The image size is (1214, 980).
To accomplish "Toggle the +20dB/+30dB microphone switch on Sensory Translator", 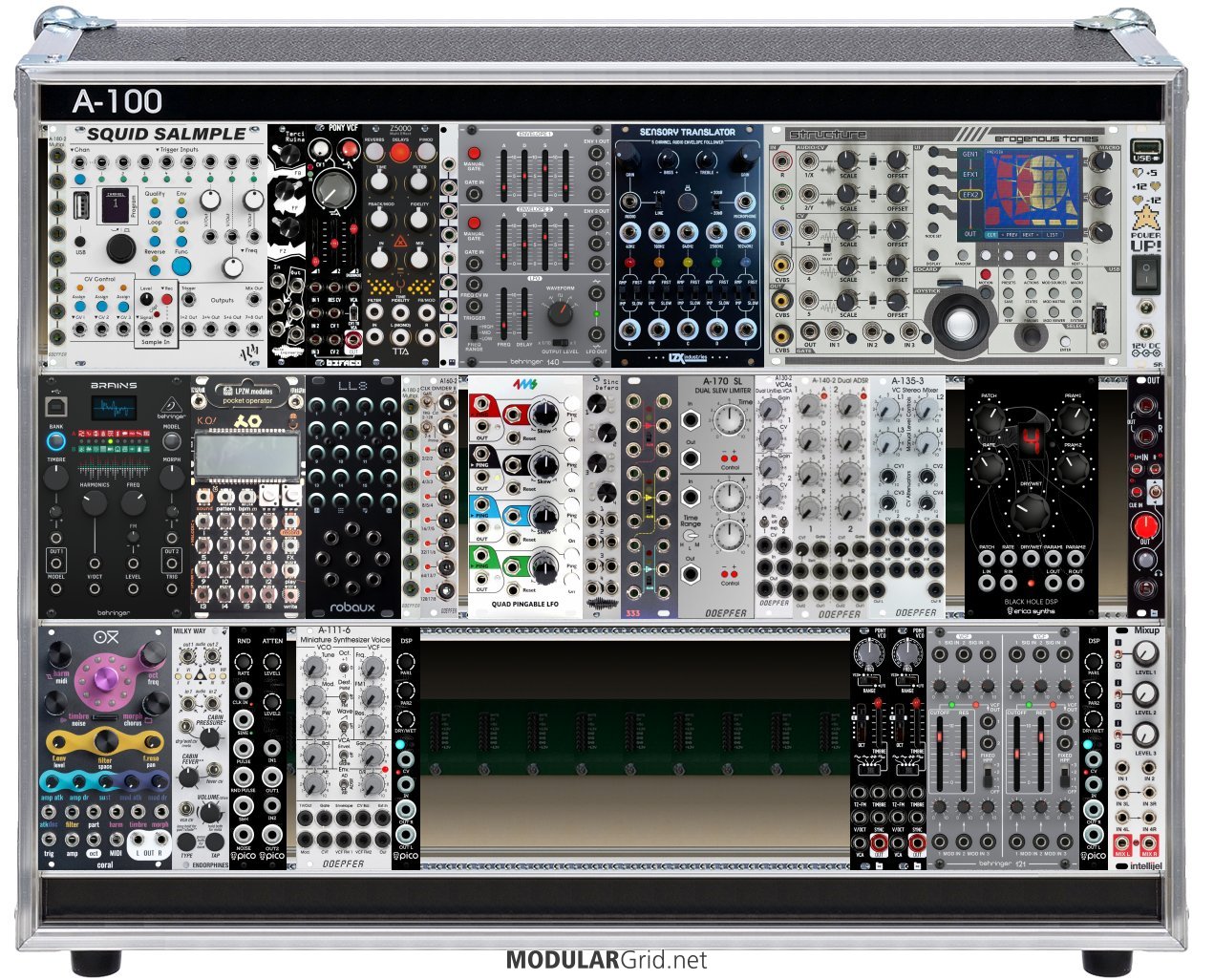I will coord(715,201).
